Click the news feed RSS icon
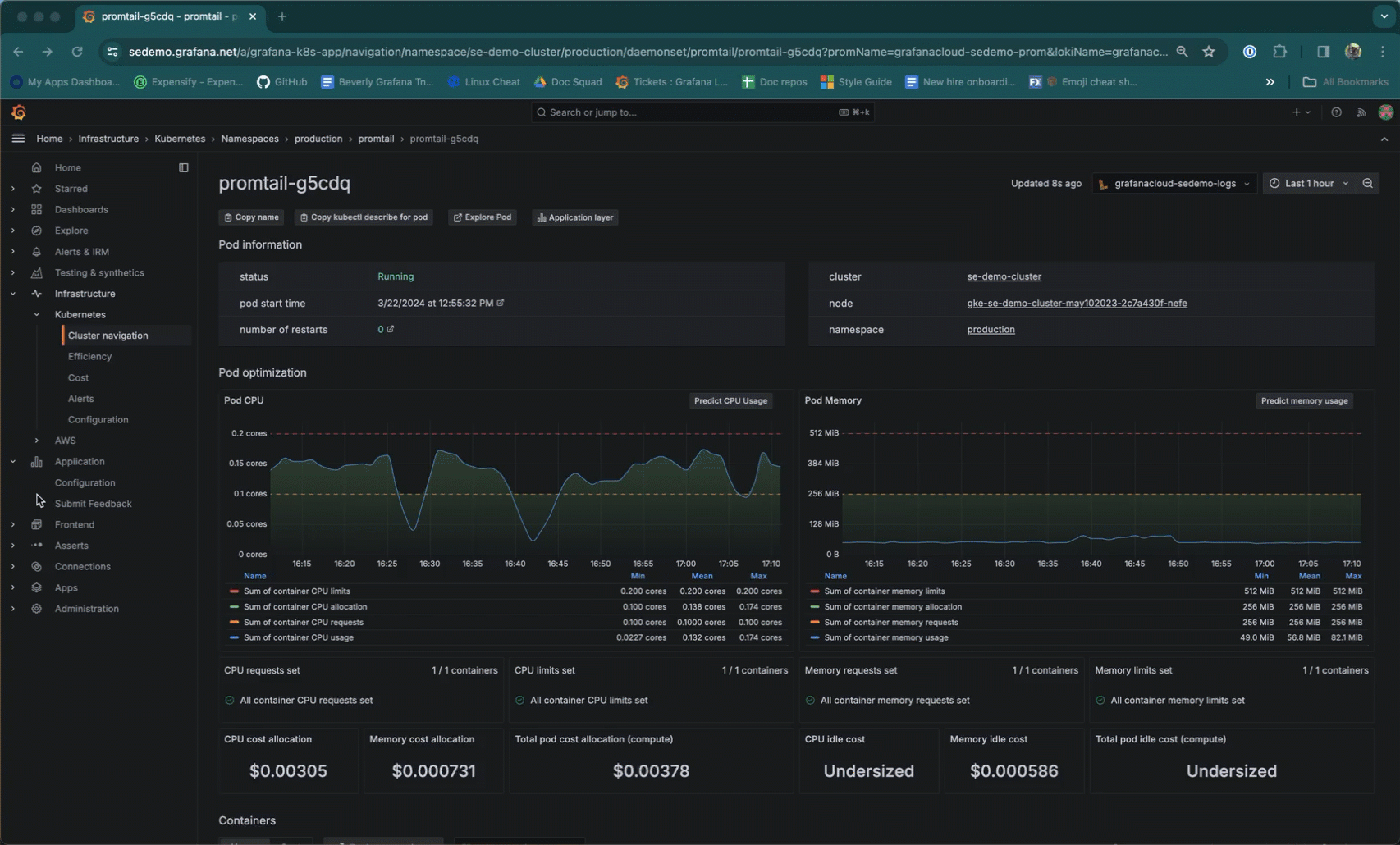Viewport: 1400px width, 845px height. [1361, 112]
